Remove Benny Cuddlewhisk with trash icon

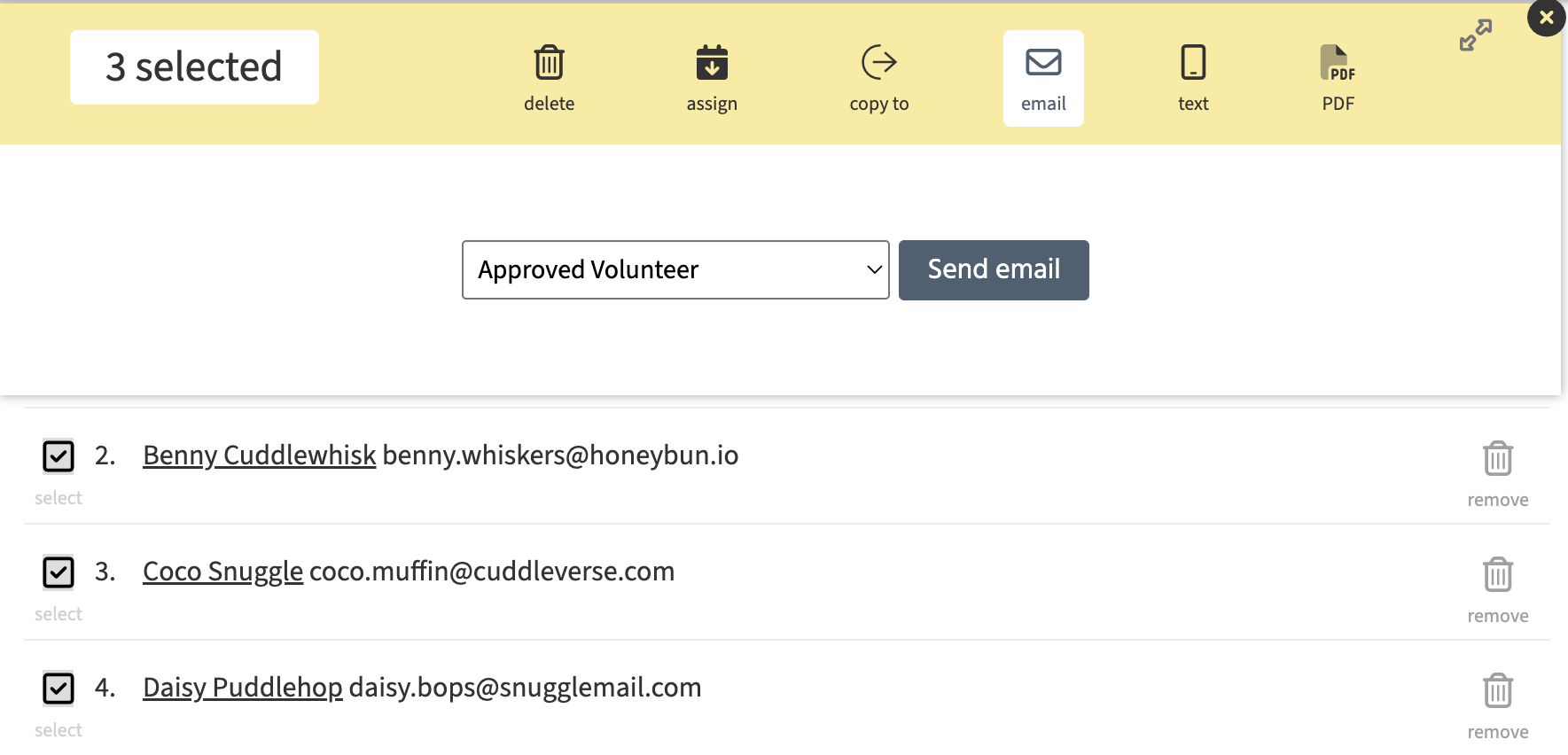pos(1498,458)
